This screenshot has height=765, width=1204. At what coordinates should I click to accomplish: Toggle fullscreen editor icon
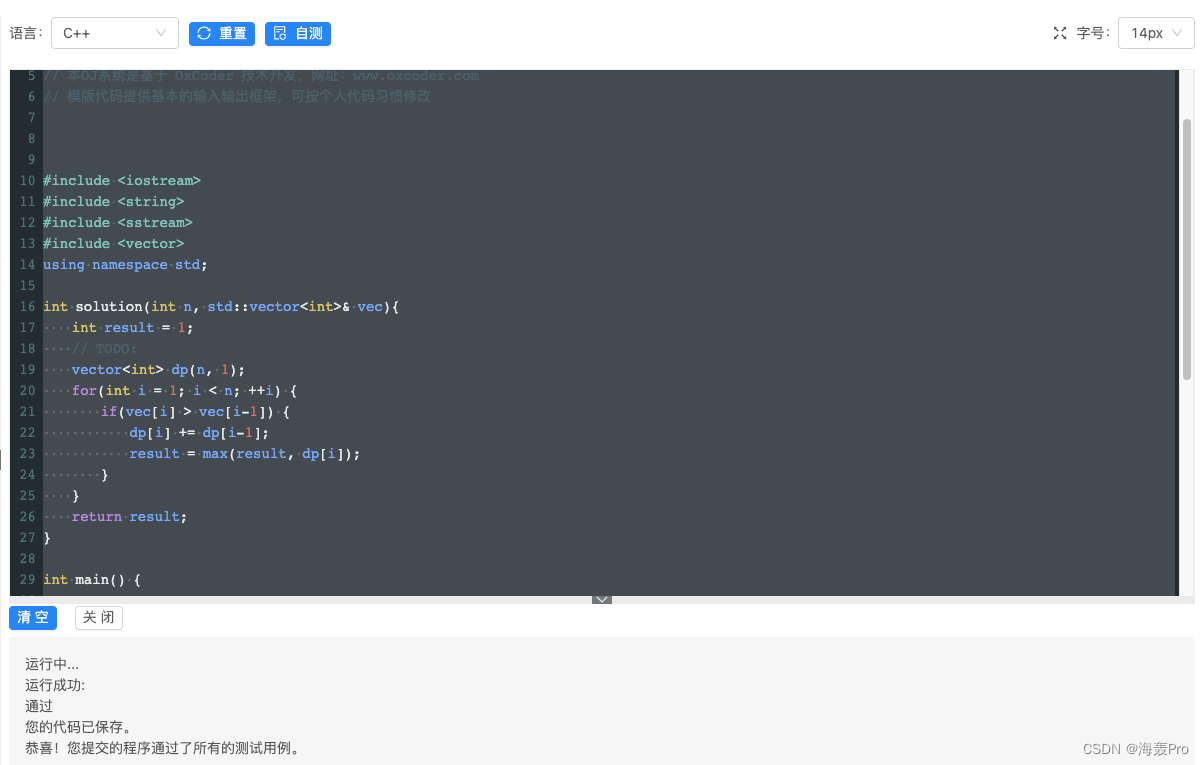(x=1060, y=33)
